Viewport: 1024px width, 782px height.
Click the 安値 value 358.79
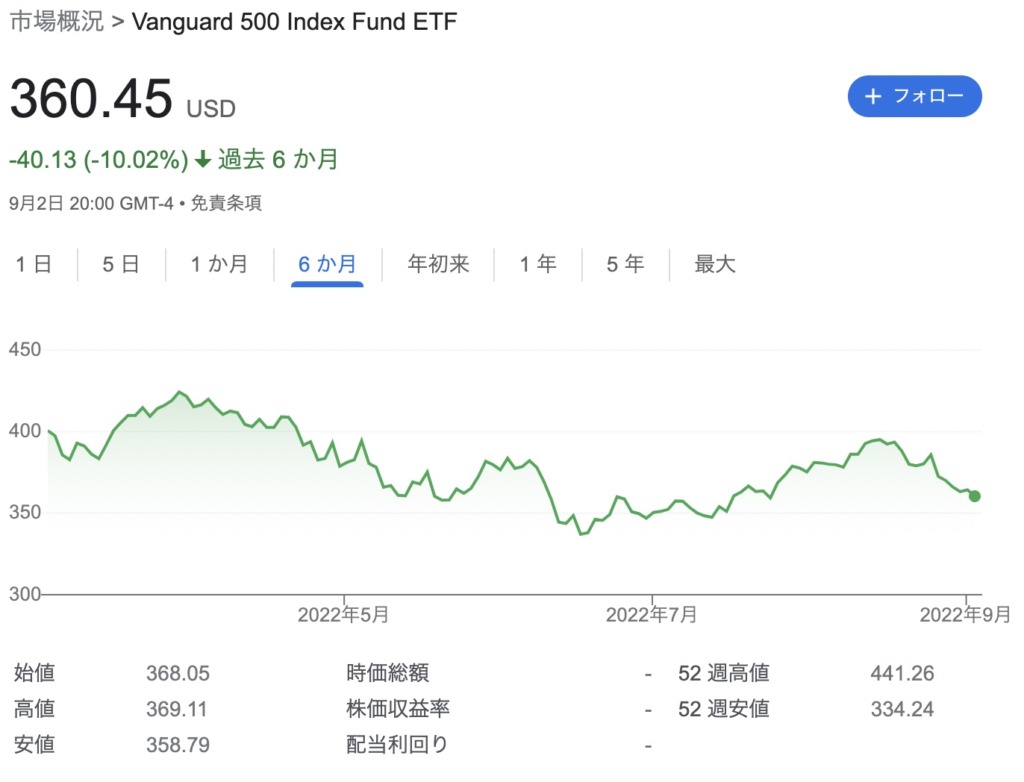178,745
